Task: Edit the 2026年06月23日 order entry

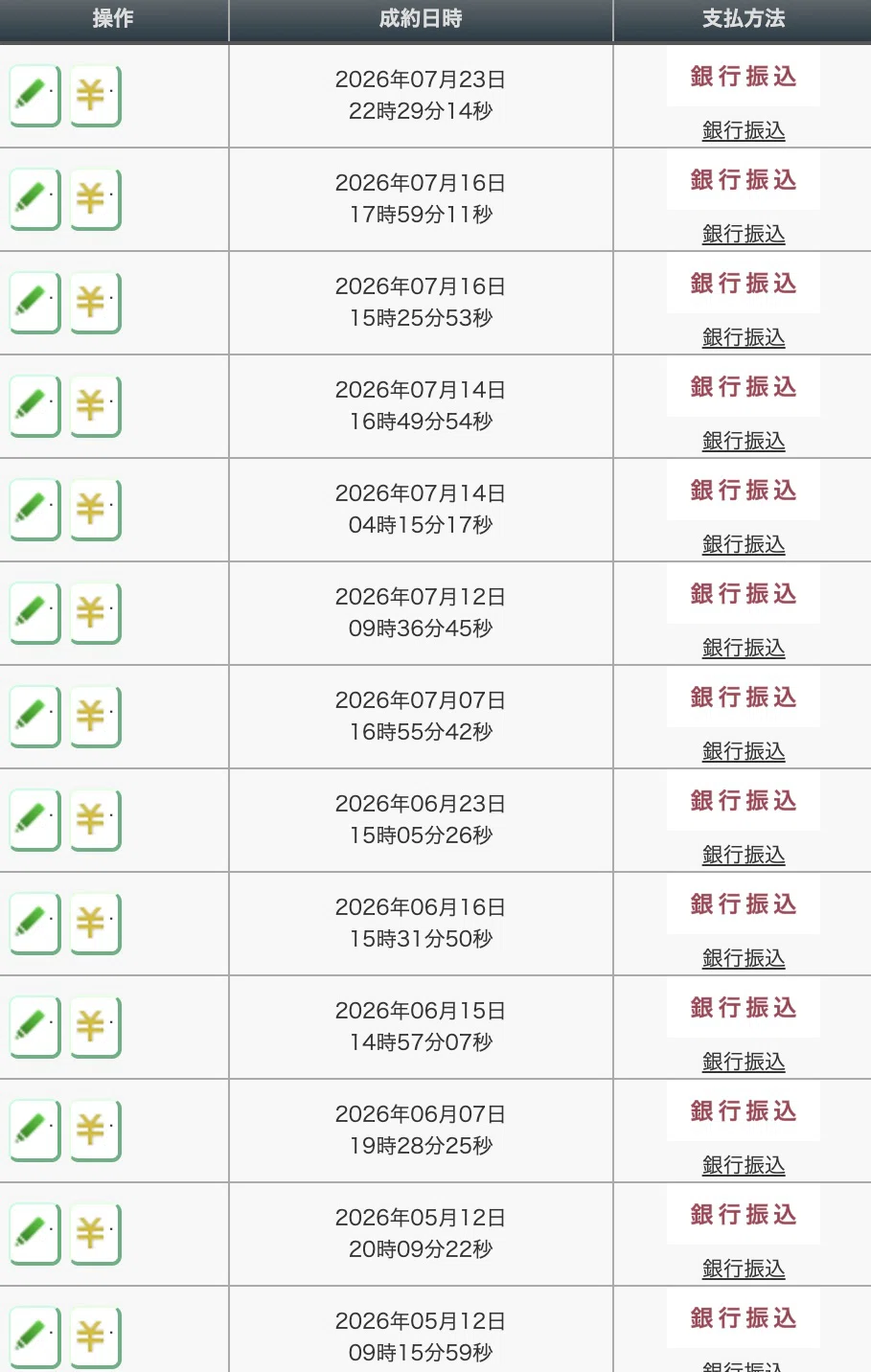Action: click(35, 820)
